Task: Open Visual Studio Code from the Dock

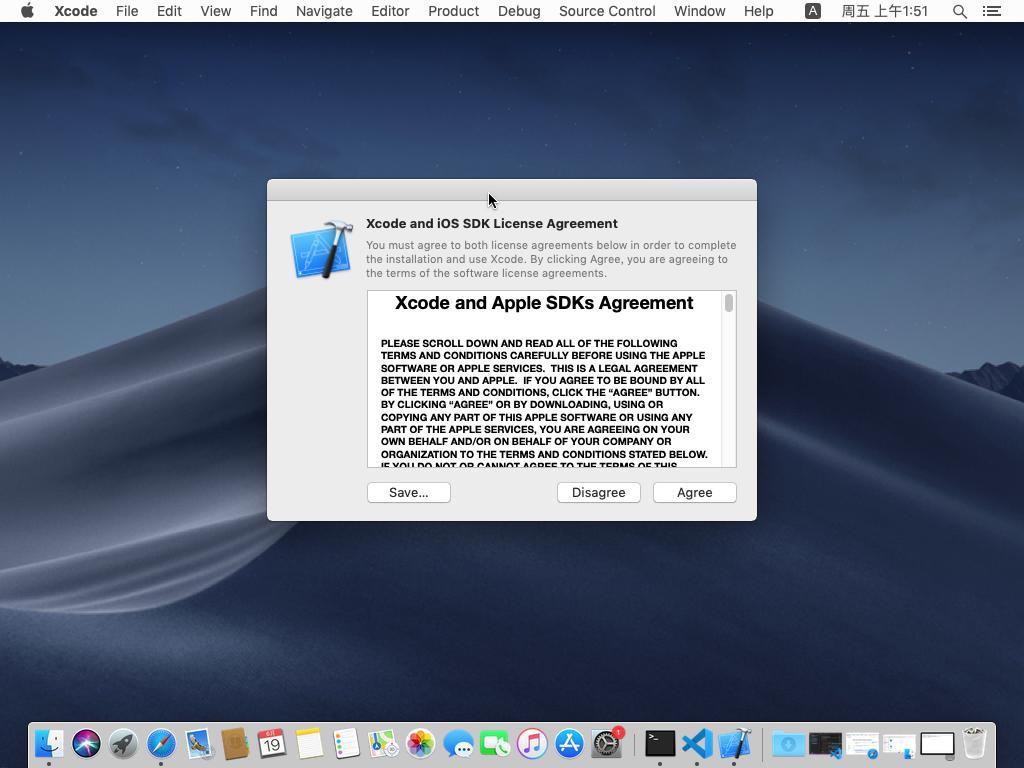Action: 697,743
